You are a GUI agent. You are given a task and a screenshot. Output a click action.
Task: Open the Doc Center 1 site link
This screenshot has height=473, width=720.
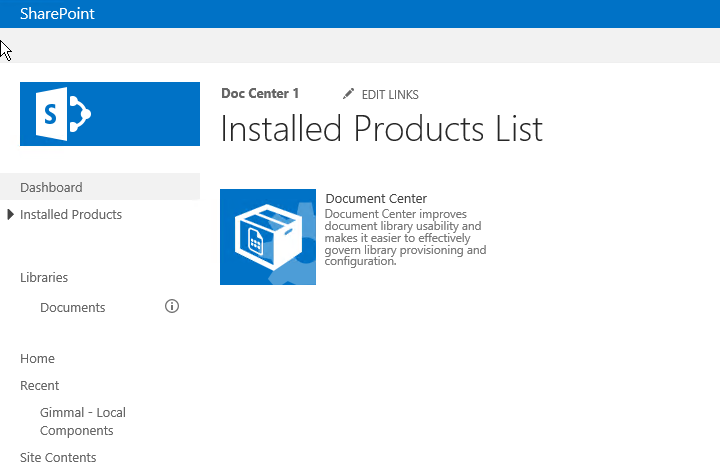tap(260, 94)
